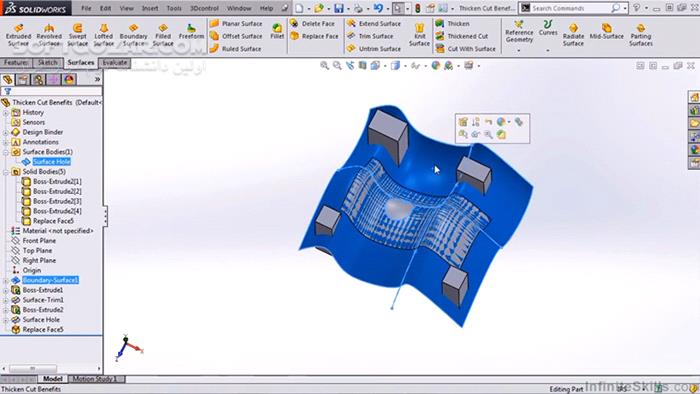Expand the Surface-Trim1 feature
Image resolution: width=700 pixels, height=394 pixels.
[x=6, y=300]
